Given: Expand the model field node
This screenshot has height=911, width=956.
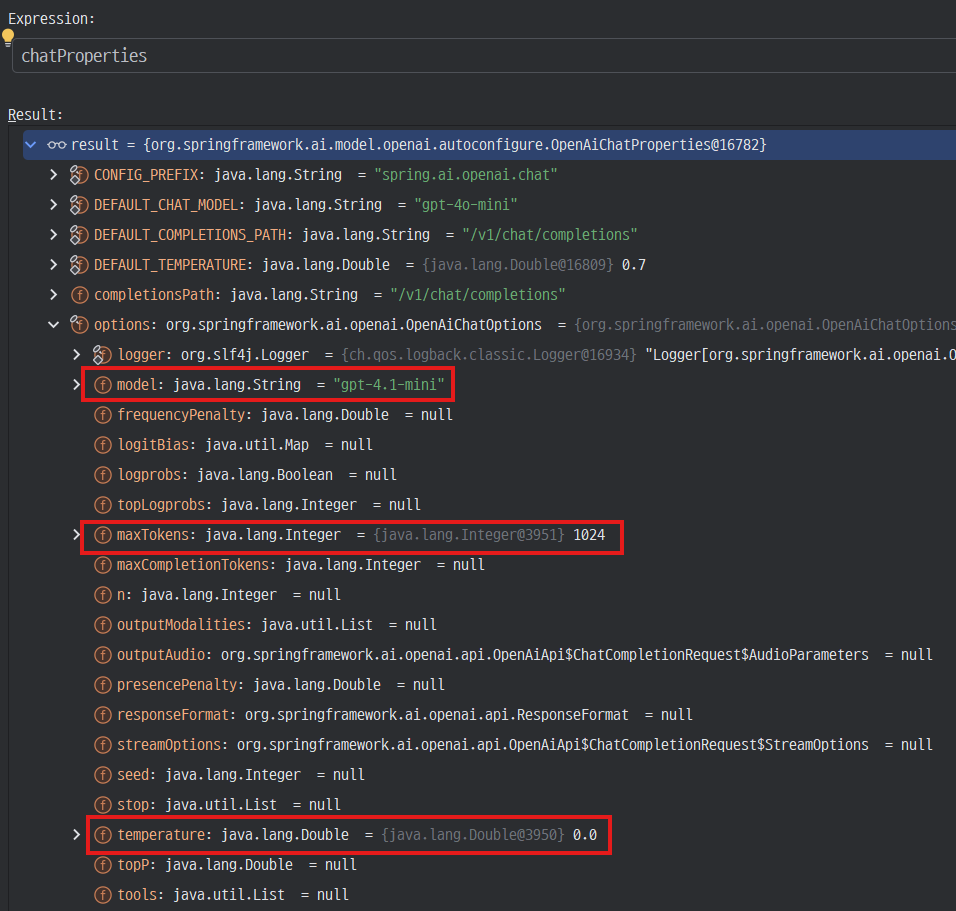Looking at the screenshot, I should pyautogui.click(x=76, y=384).
